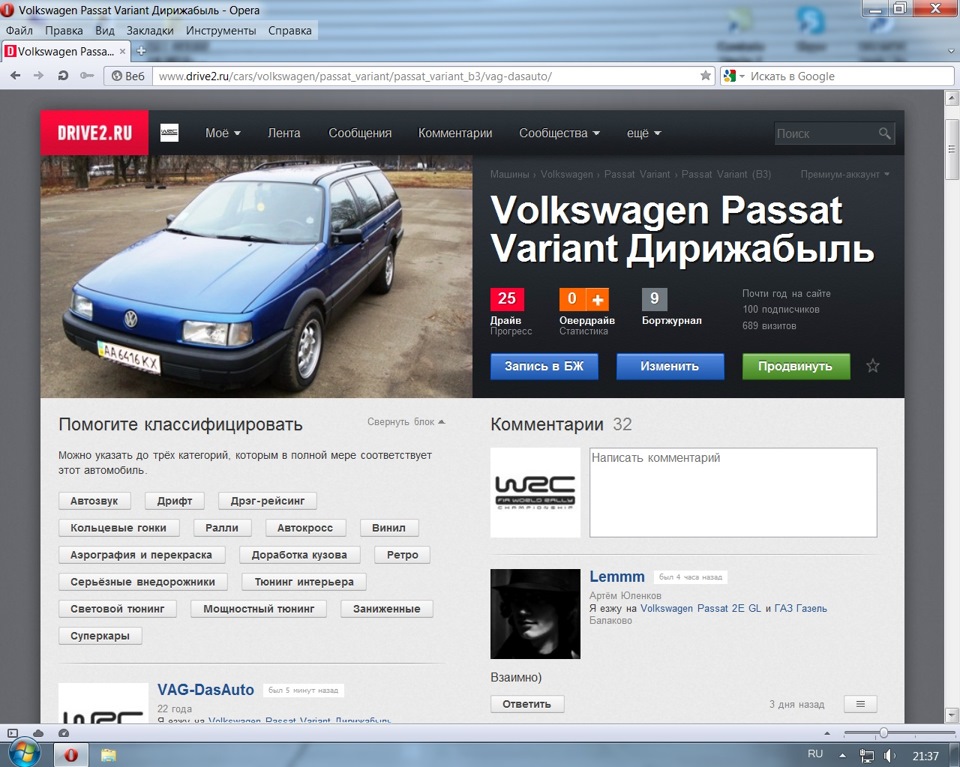Click the volume speaker tray icon
The width and height of the screenshot is (960, 767).
pyautogui.click(x=889, y=755)
